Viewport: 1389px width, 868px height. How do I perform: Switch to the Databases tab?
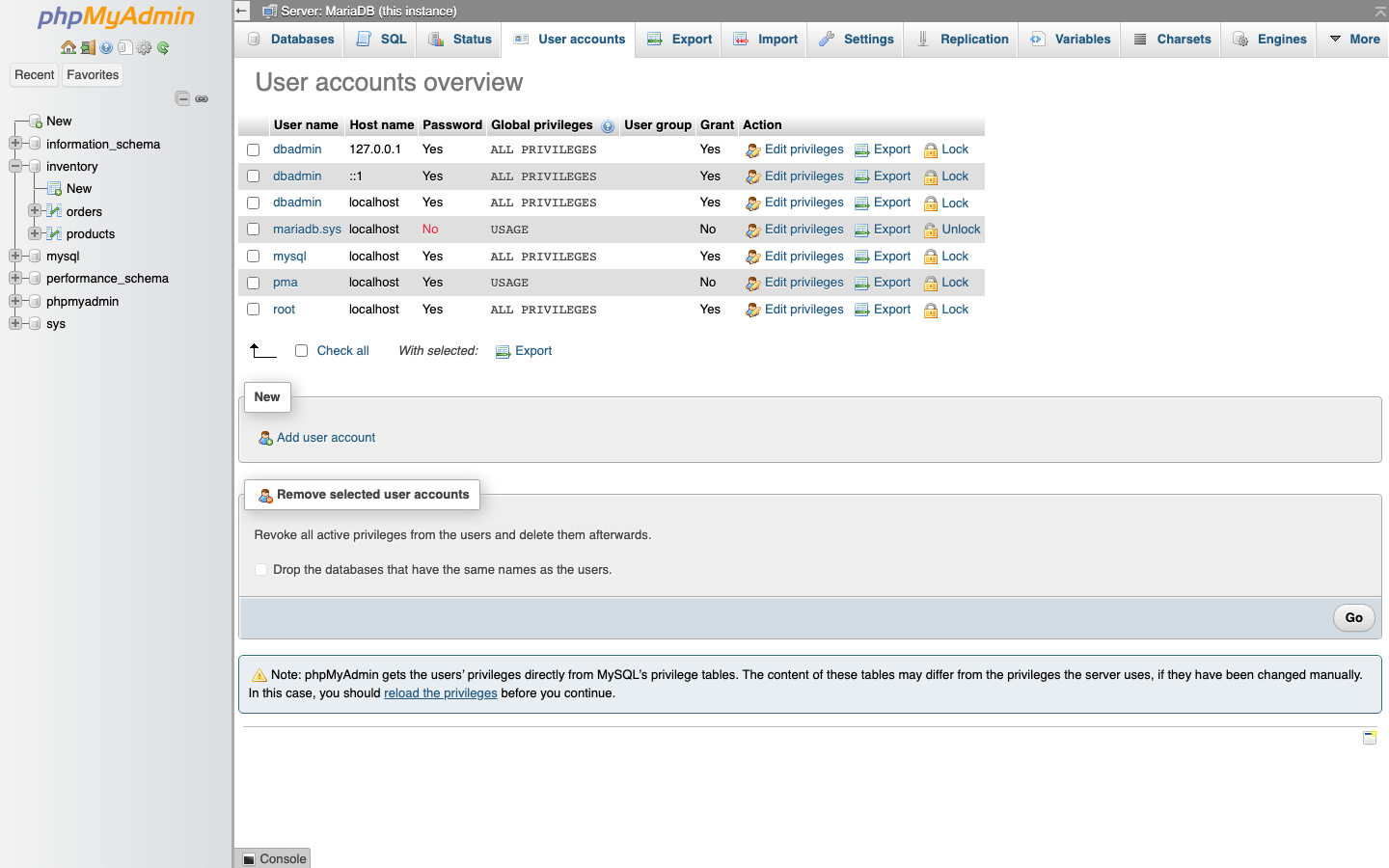[290, 40]
